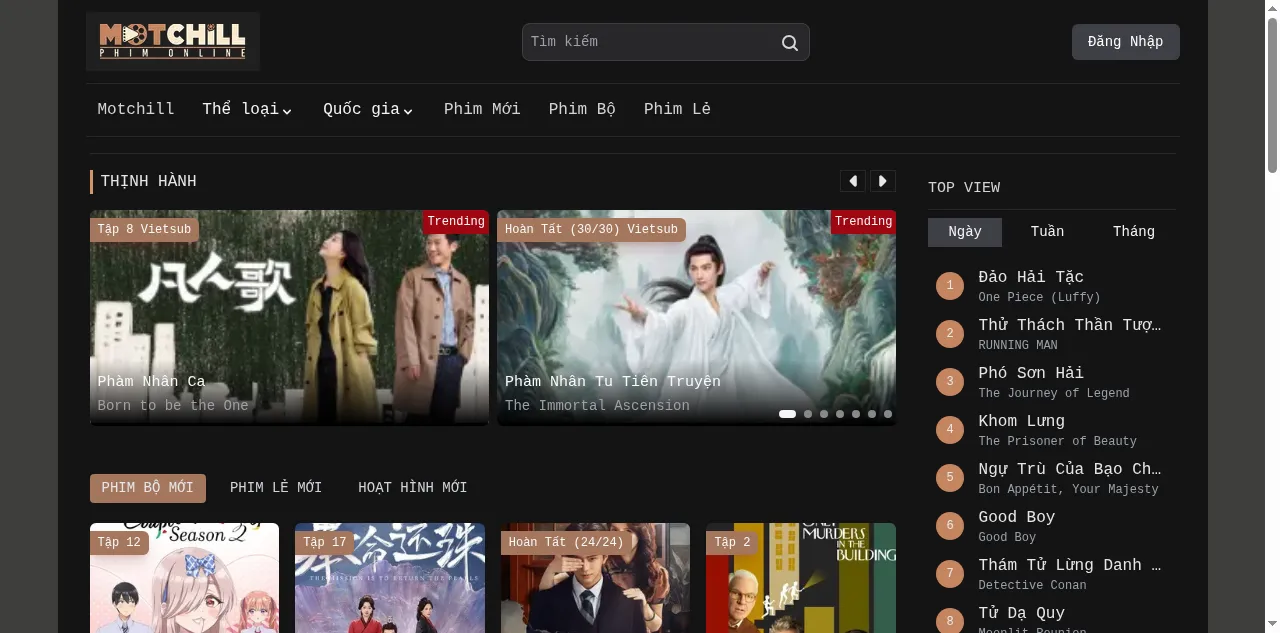Open the Only Murders in the Building poster
Viewport: 1280px width, 633px height.
(x=801, y=578)
